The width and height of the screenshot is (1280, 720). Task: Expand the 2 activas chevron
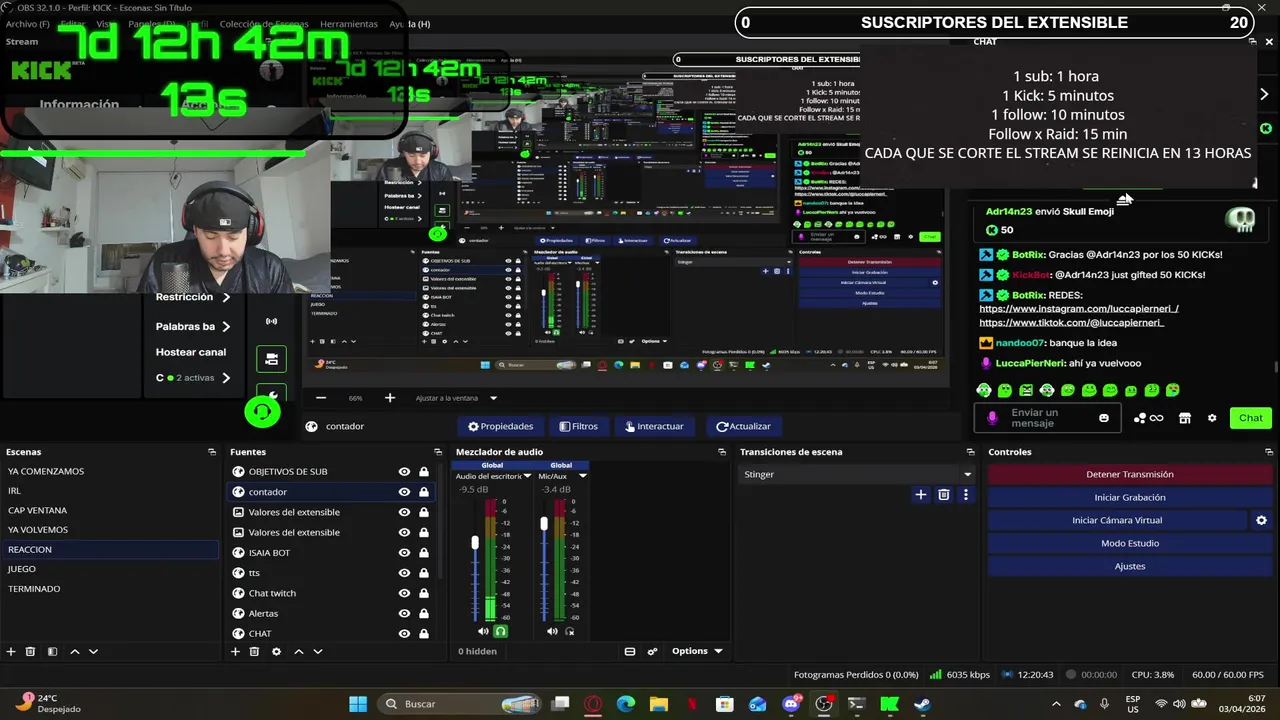(226, 378)
